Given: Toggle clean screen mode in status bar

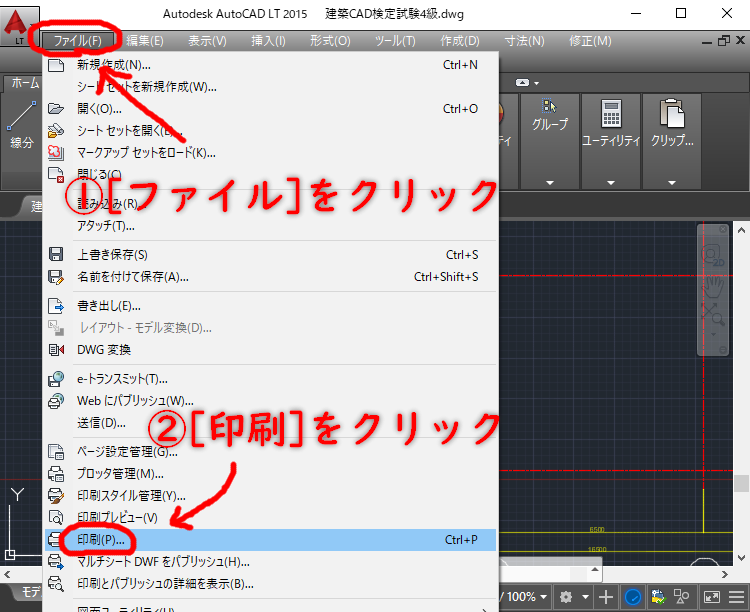Looking at the screenshot, I should [712, 597].
